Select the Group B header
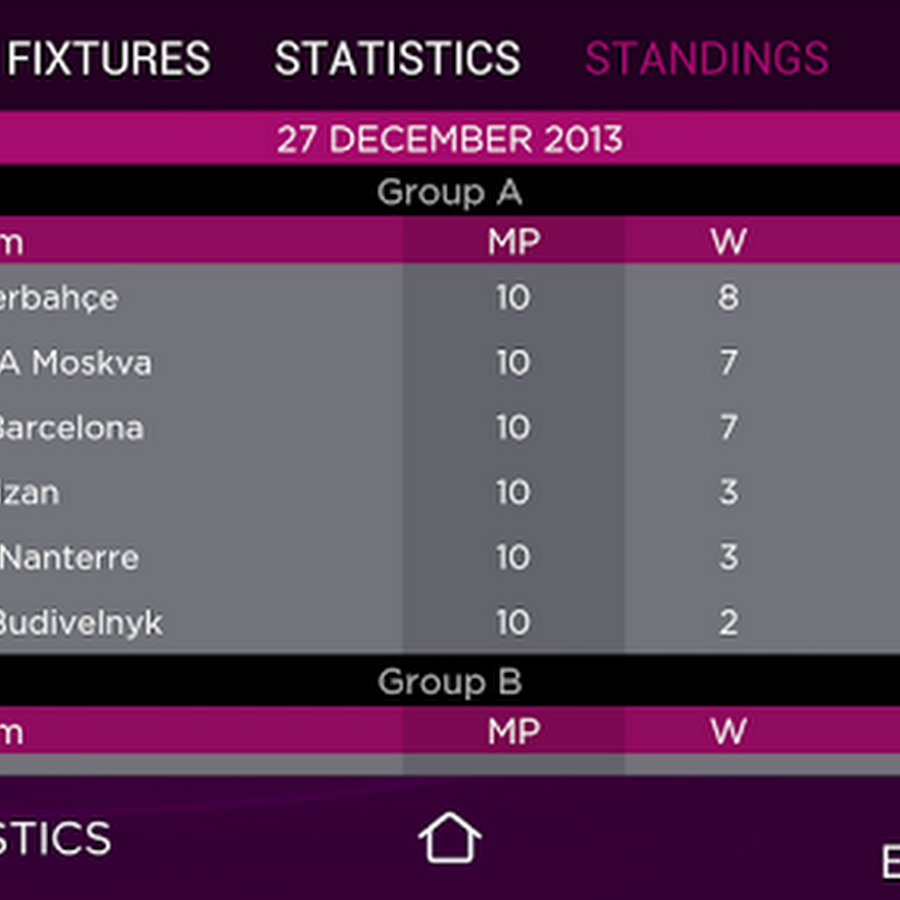Screen dimensions: 900x900 coord(449,682)
